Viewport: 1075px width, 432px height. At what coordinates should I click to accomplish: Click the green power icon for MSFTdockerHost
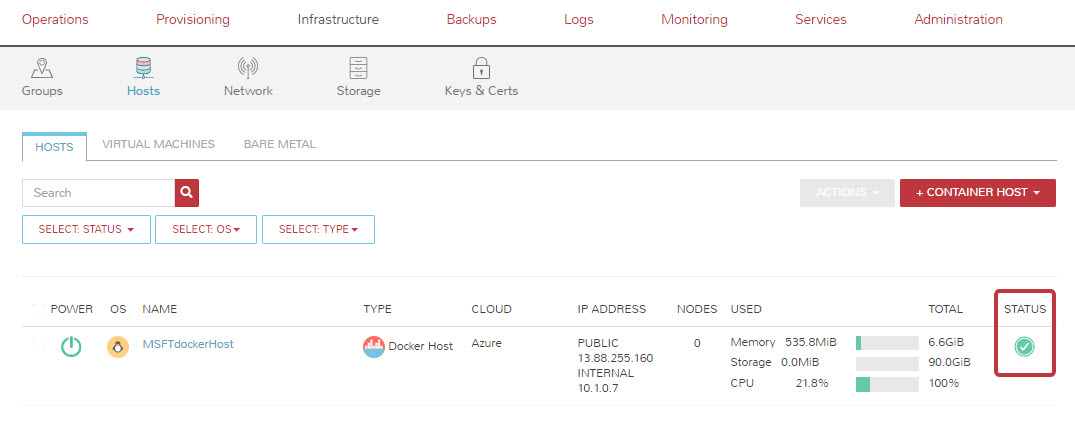(71, 347)
